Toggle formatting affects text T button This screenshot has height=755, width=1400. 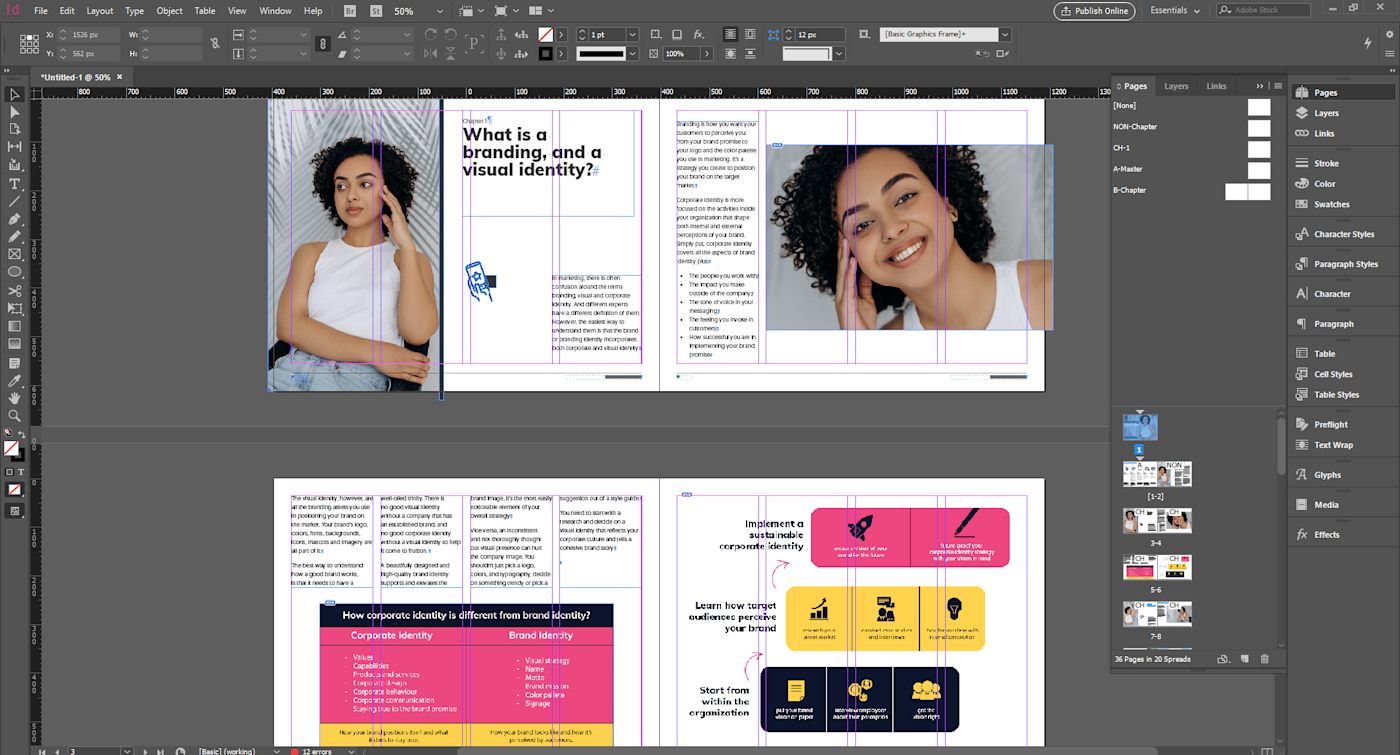[x=23, y=472]
